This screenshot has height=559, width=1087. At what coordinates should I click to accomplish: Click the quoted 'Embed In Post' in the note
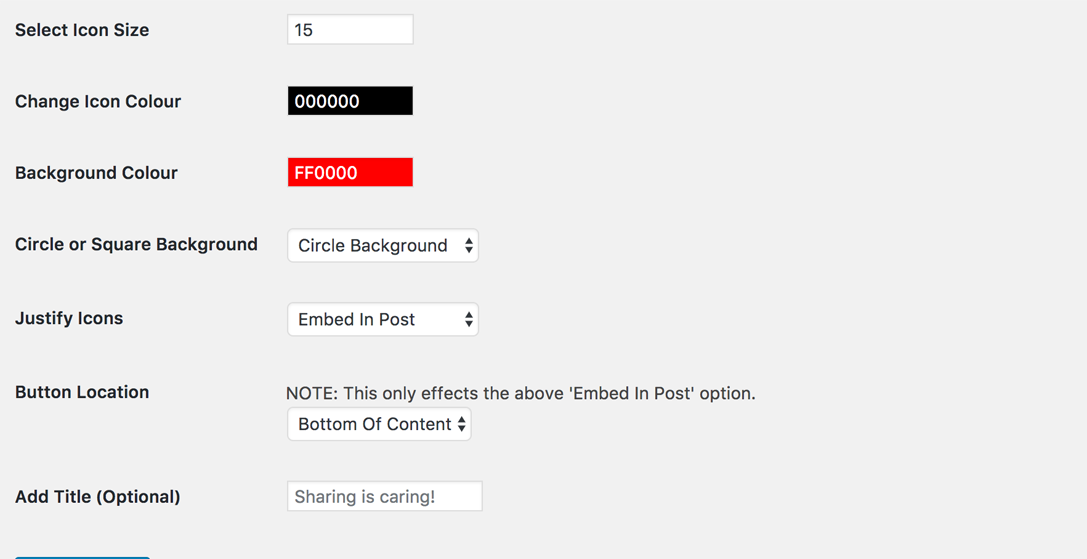pyautogui.click(x=632, y=393)
